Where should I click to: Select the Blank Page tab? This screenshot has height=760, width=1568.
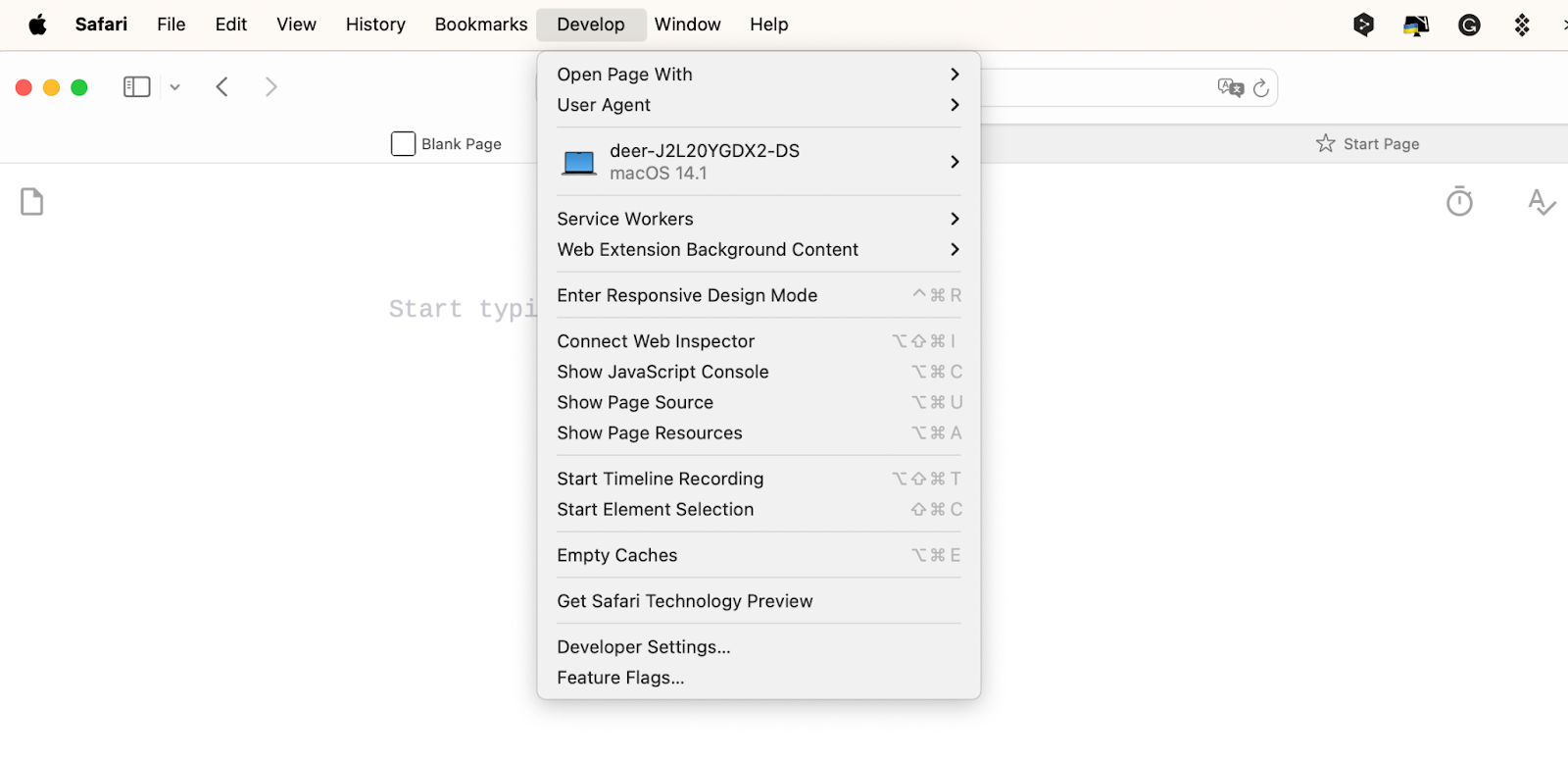click(x=446, y=144)
